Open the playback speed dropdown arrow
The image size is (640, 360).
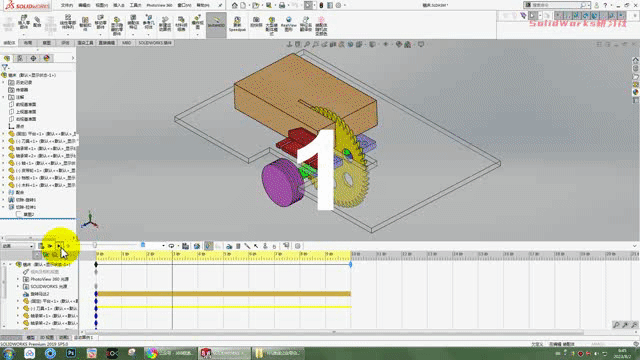[x=163, y=246]
